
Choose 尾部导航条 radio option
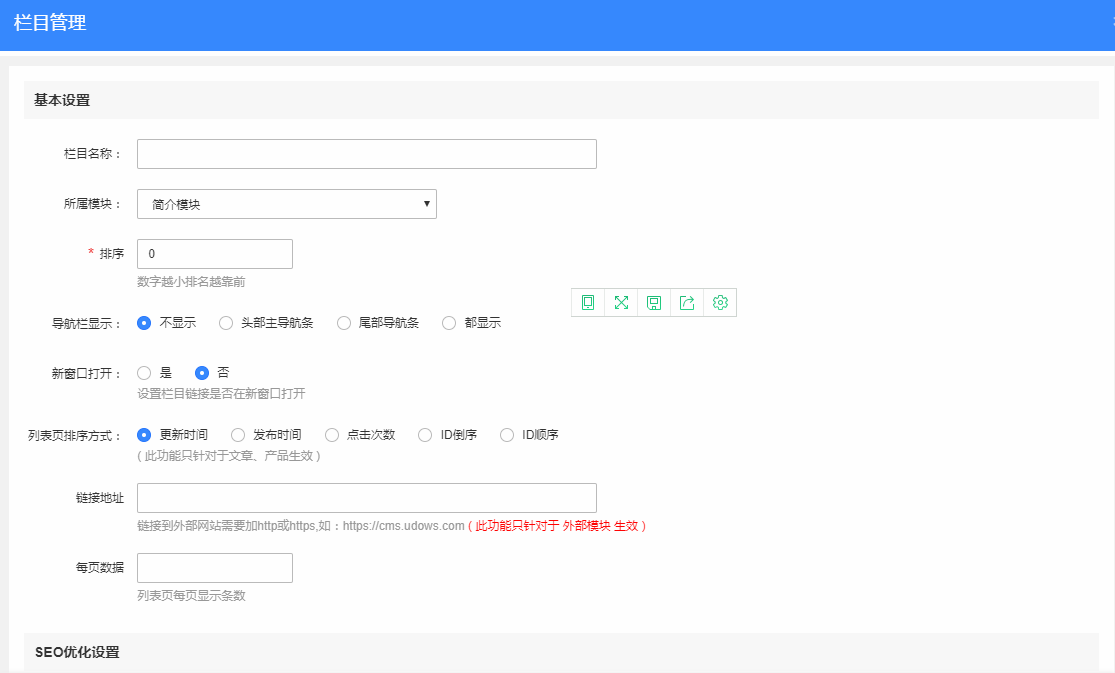click(344, 323)
